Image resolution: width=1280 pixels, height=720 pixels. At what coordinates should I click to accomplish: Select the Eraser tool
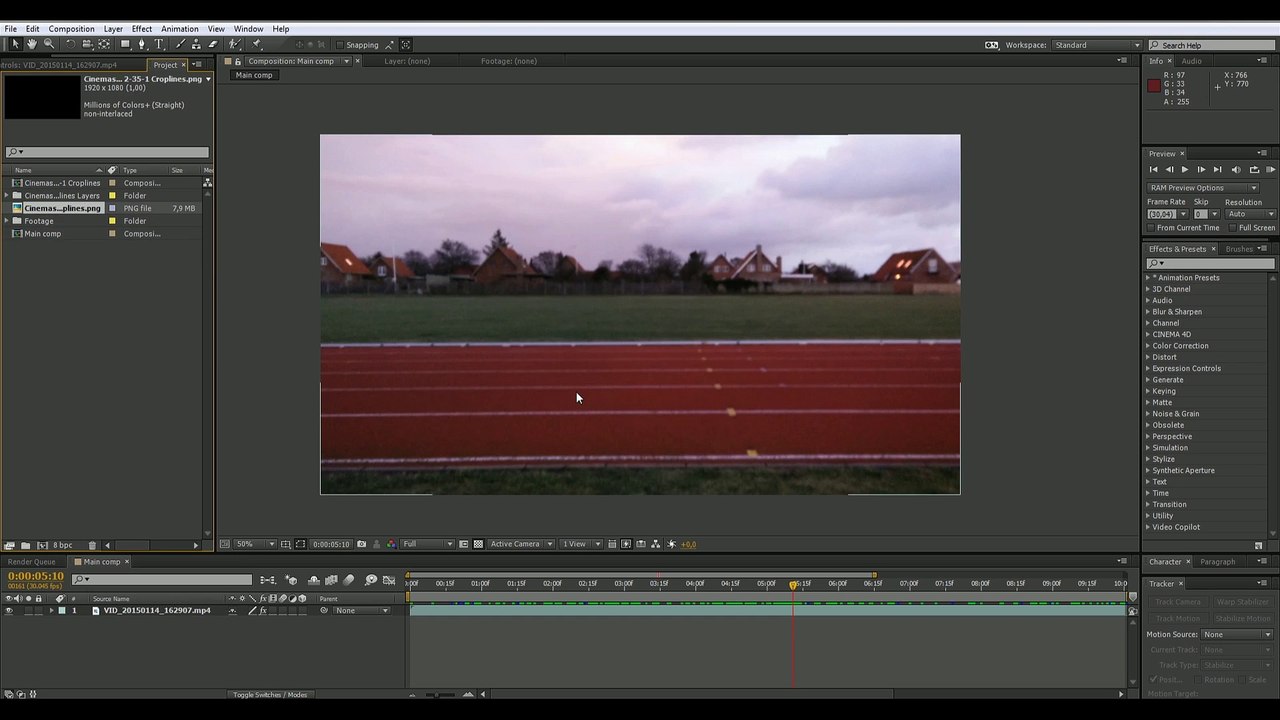point(213,44)
